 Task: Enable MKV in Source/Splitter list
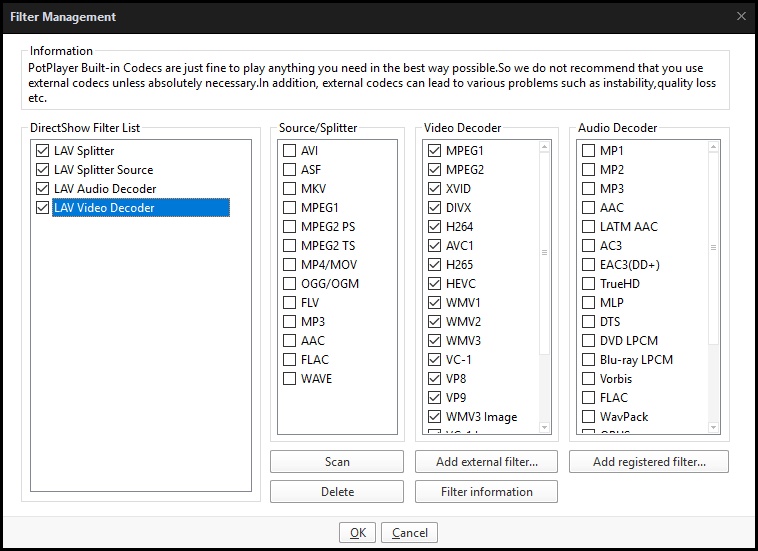pos(290,188)
